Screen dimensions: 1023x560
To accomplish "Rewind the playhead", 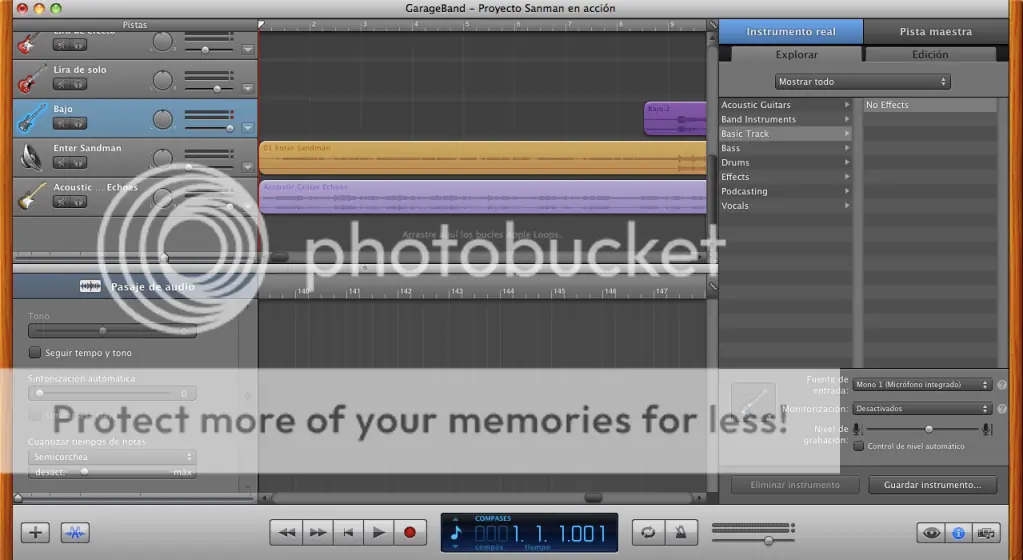I will (x=286, y=533).
